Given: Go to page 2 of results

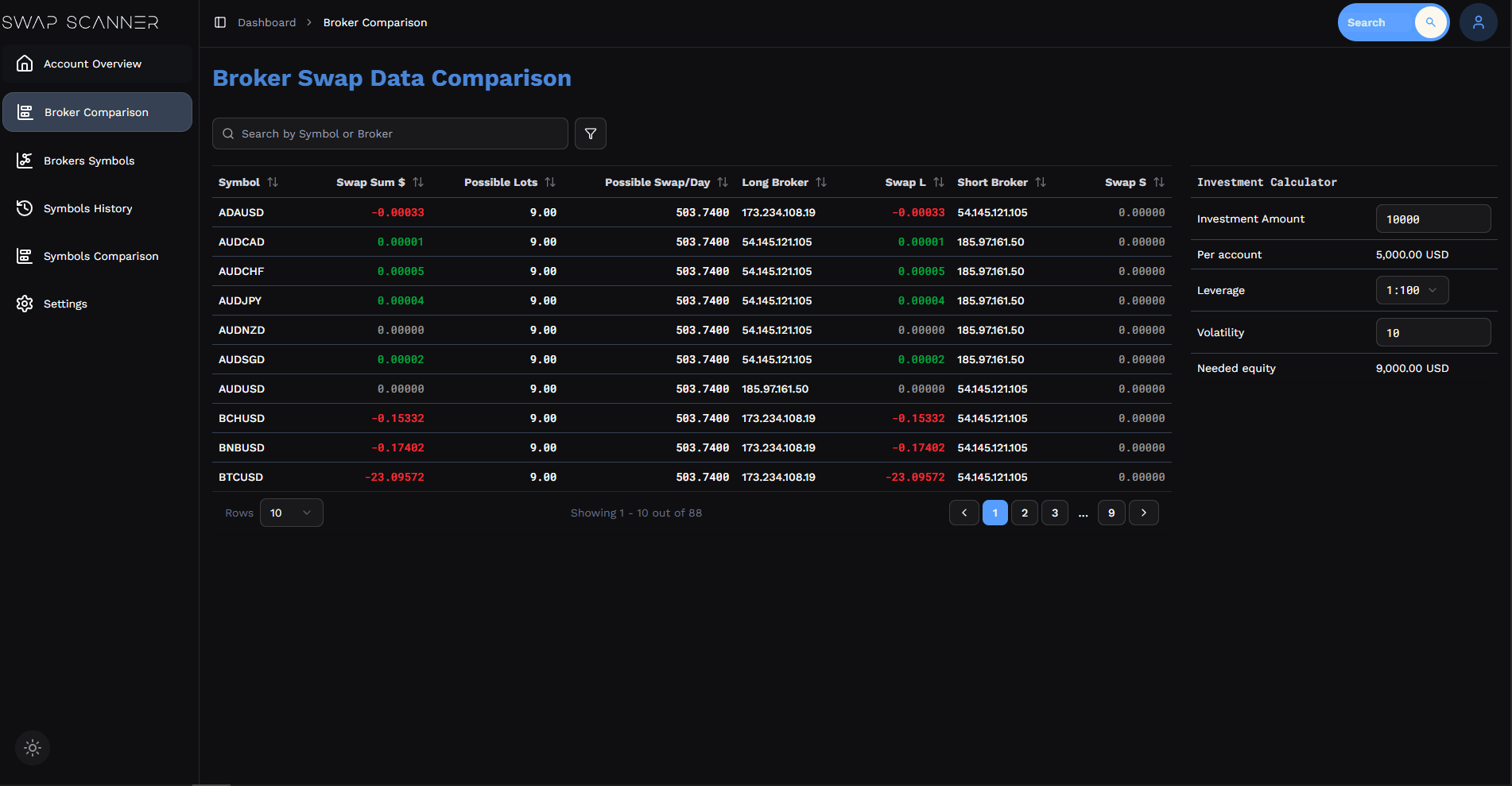Looking at the screenshot, I should pyautogui.click(x=1025, y=513).
